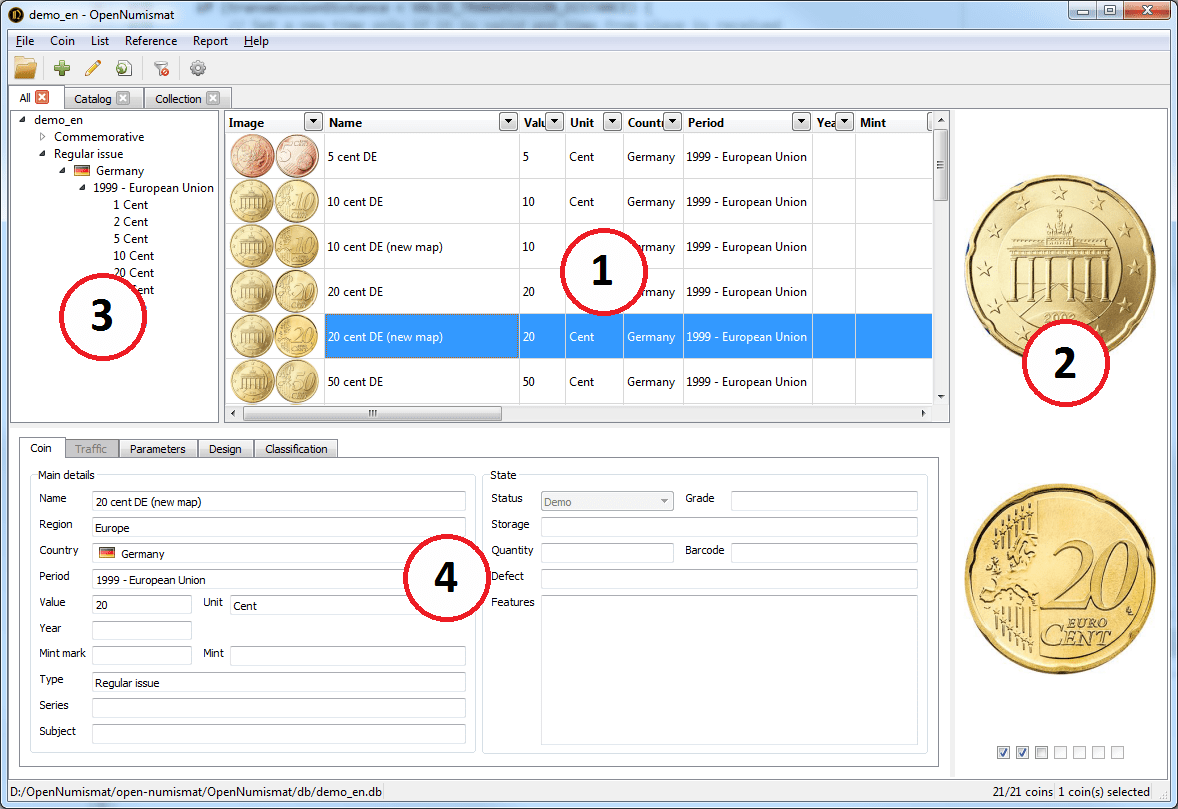The image size is (1178, 809).
Task: Copy coin using the duplicate toolbar icon
Action: (123, 68)
